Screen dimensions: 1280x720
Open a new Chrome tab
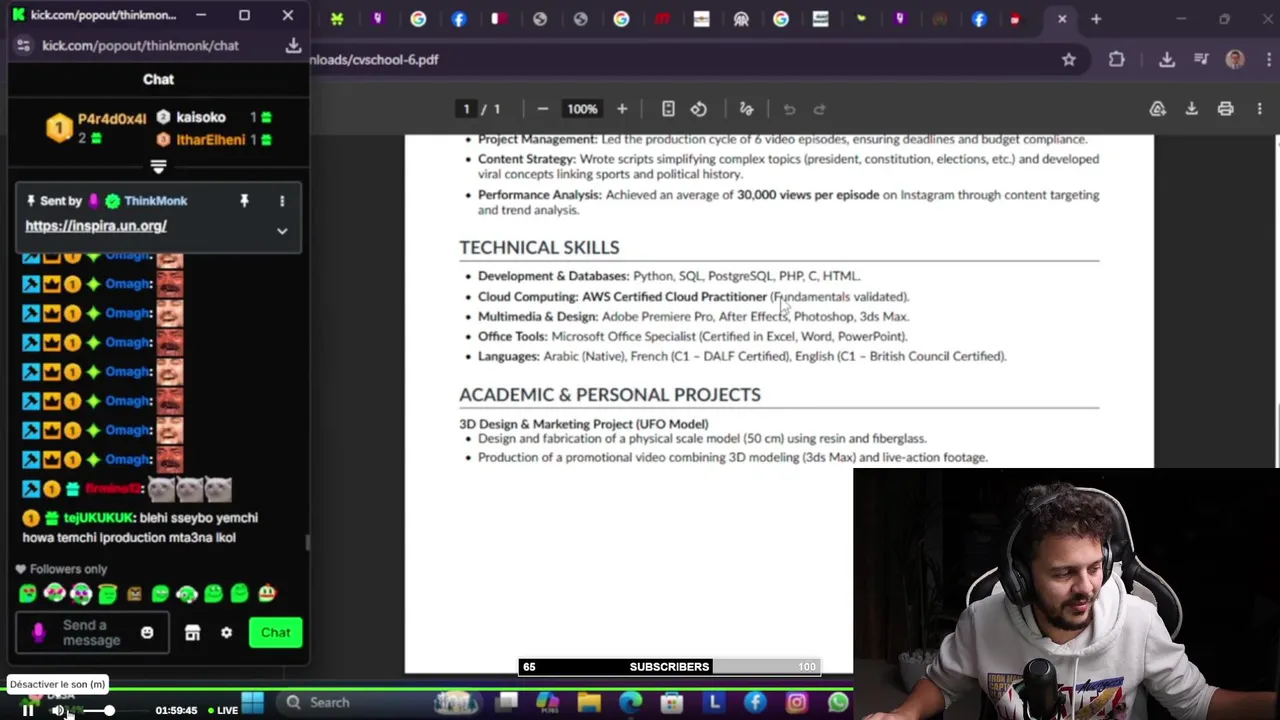[x=1096, y=19]
